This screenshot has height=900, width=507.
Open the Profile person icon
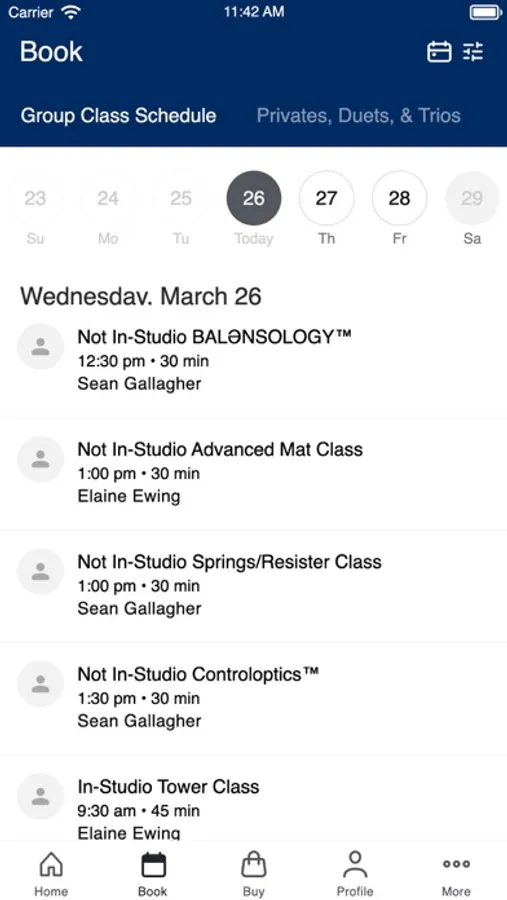355,864
